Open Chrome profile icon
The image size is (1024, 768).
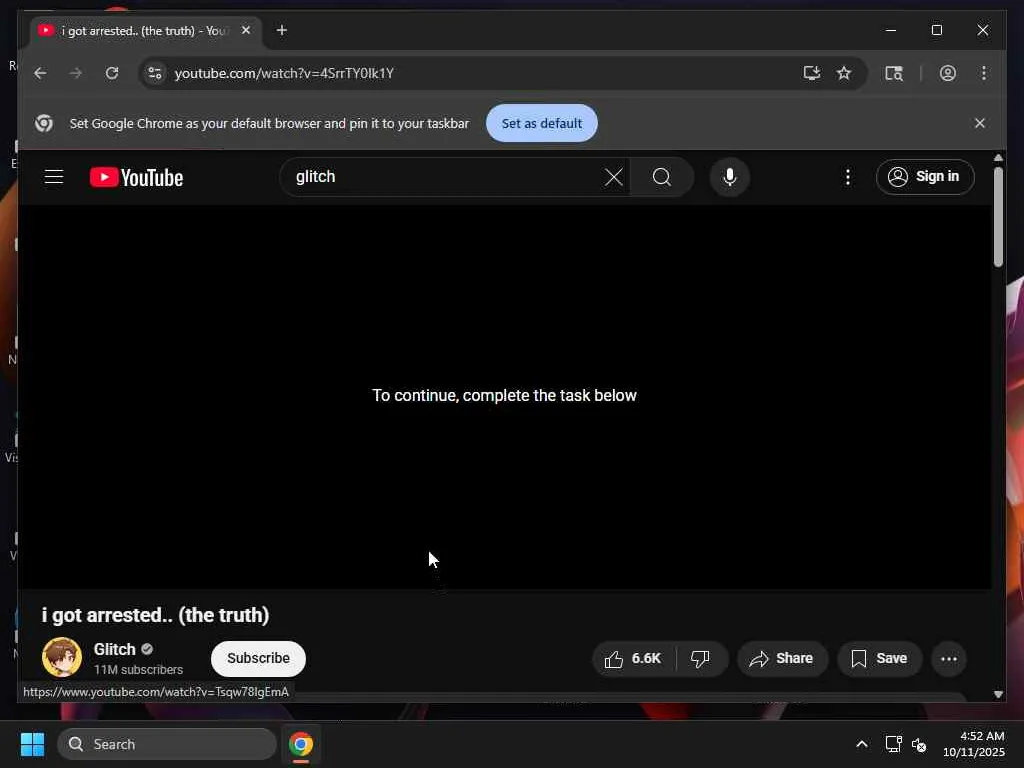948,73
